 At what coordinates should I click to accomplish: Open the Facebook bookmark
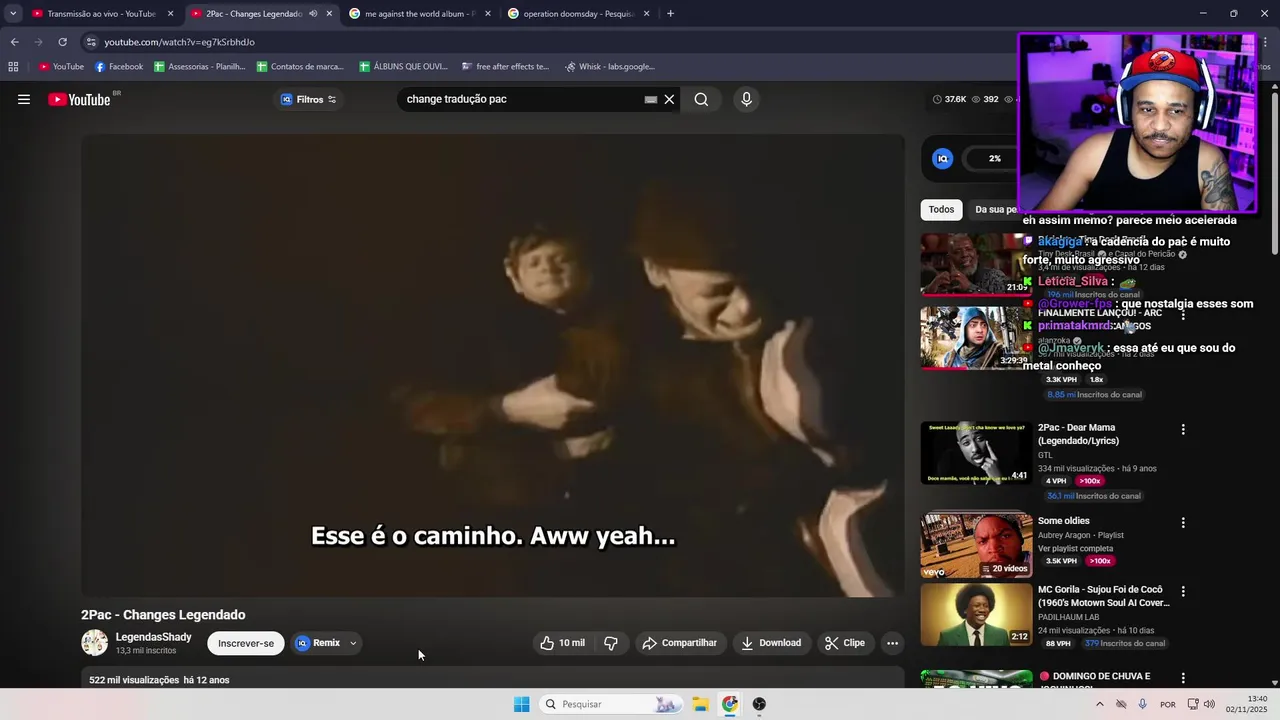119,67
